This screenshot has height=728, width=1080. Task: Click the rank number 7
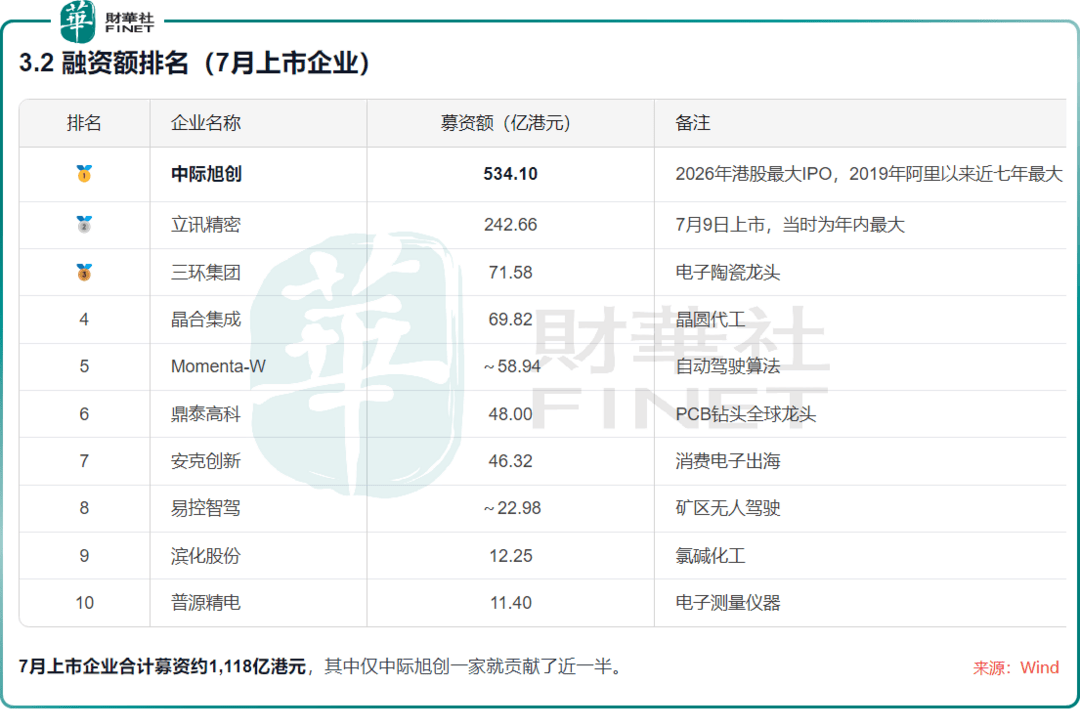coord(84,461)
